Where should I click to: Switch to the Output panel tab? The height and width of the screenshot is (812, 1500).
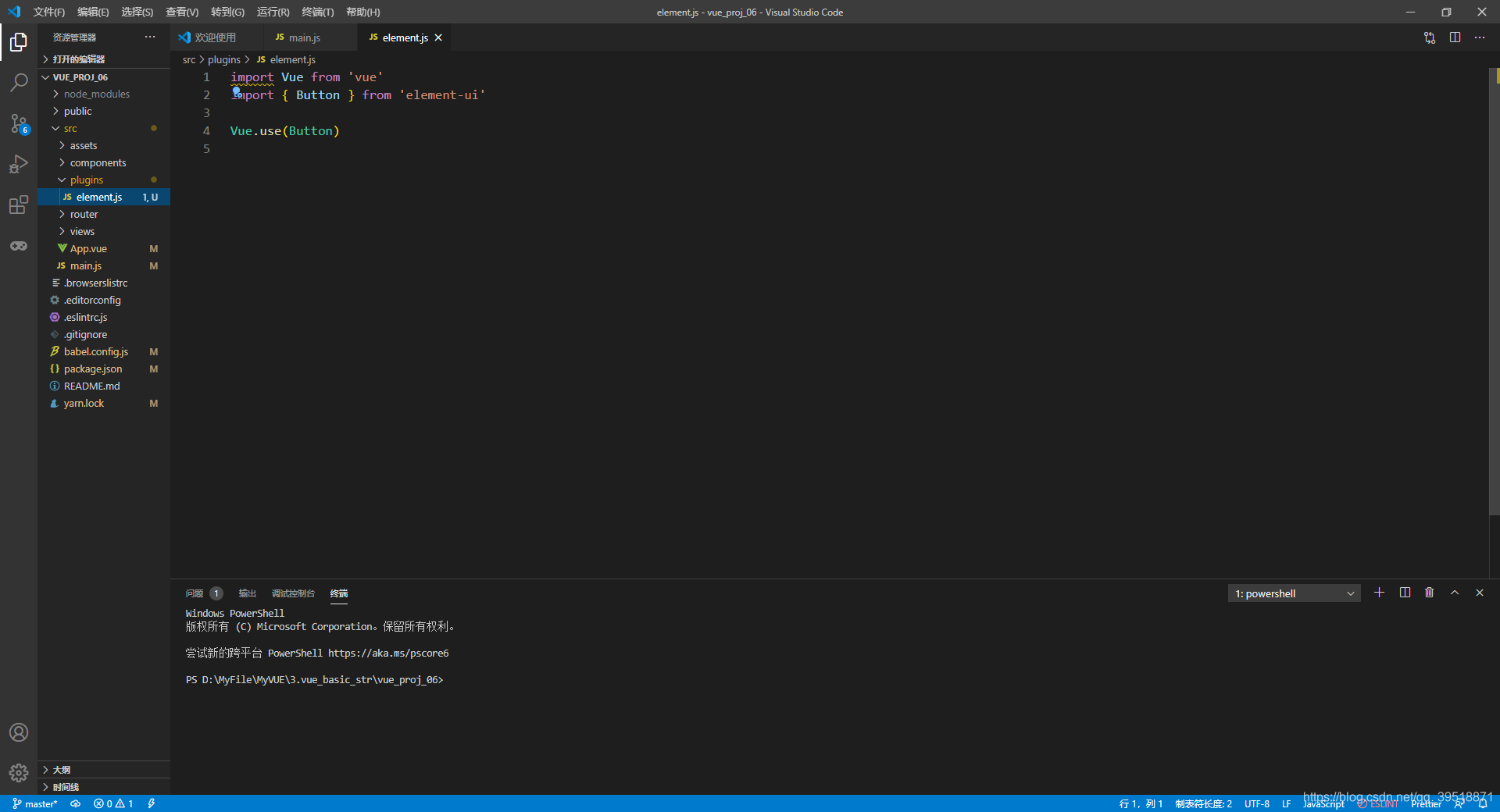click(248, 593)
